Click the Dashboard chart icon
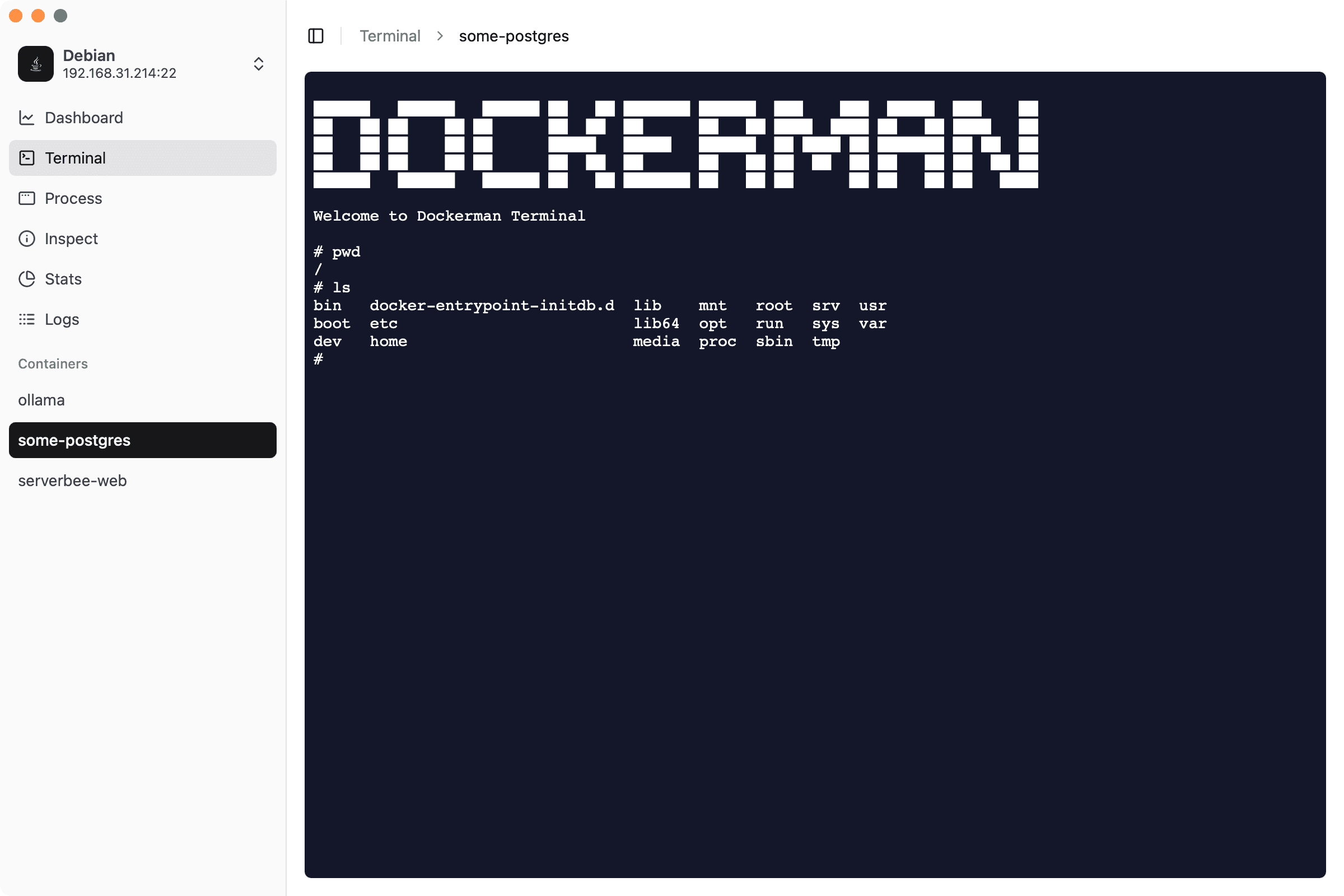The image size is (1344, 896). (27, 118)
